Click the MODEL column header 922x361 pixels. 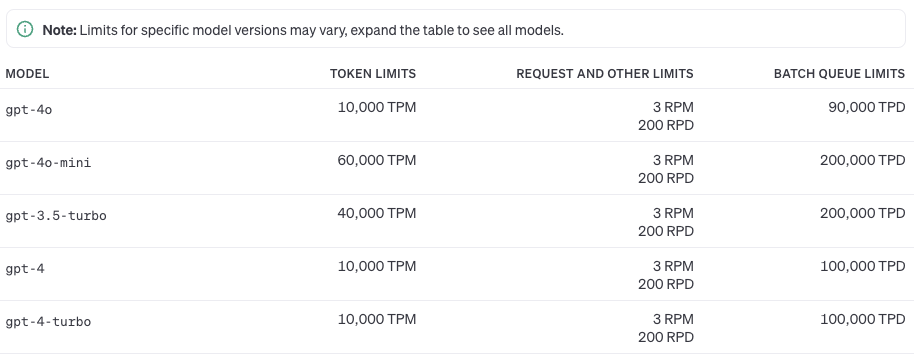tap(27, 73)
